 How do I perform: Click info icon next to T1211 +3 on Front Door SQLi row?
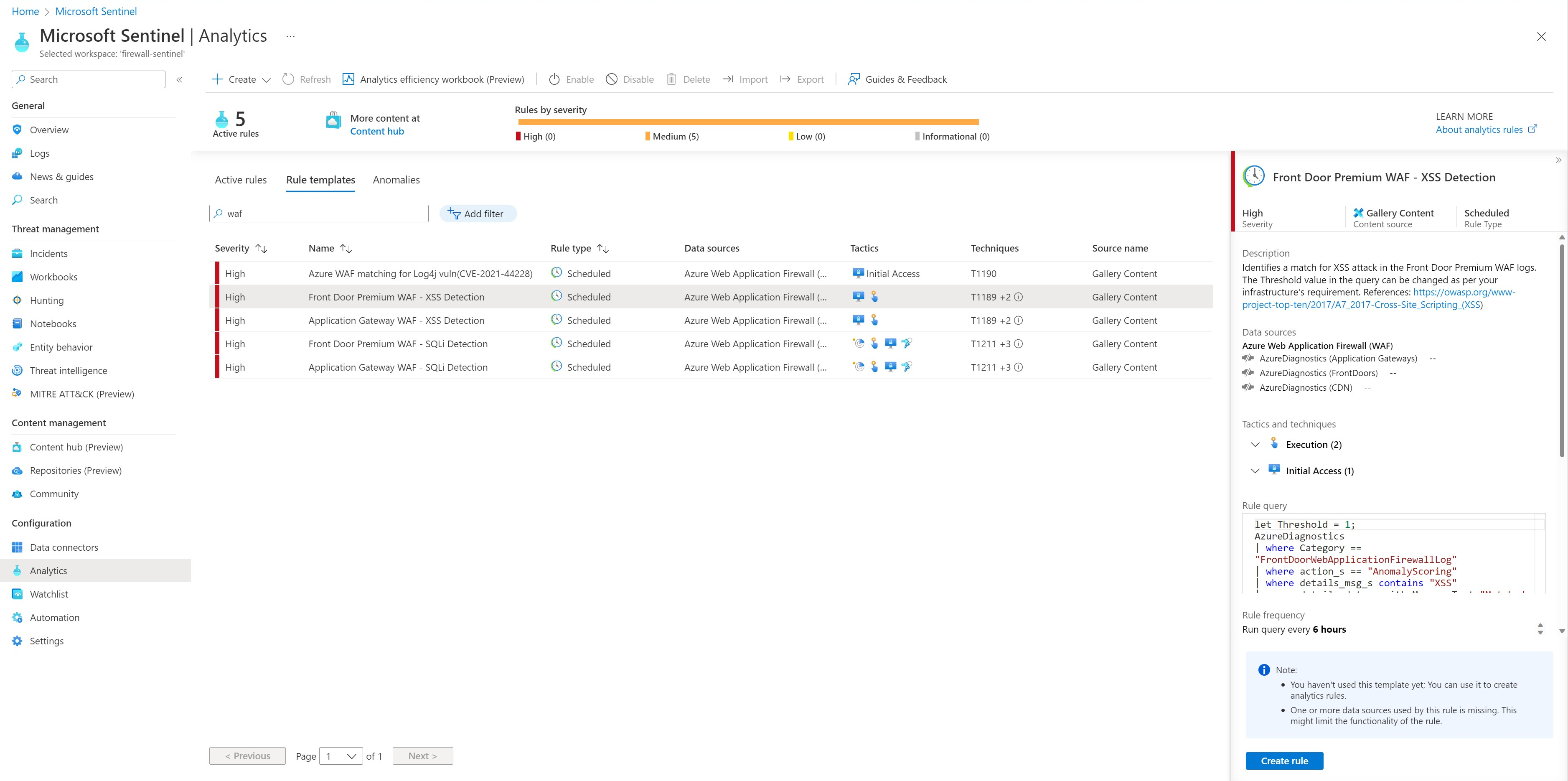(x=1018, y=344)
